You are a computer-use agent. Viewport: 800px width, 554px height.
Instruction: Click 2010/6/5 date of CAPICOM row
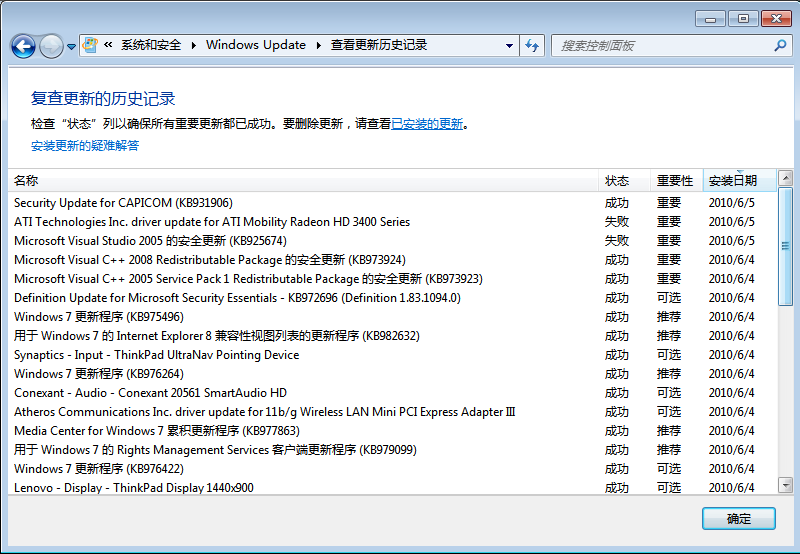(731, 203)
